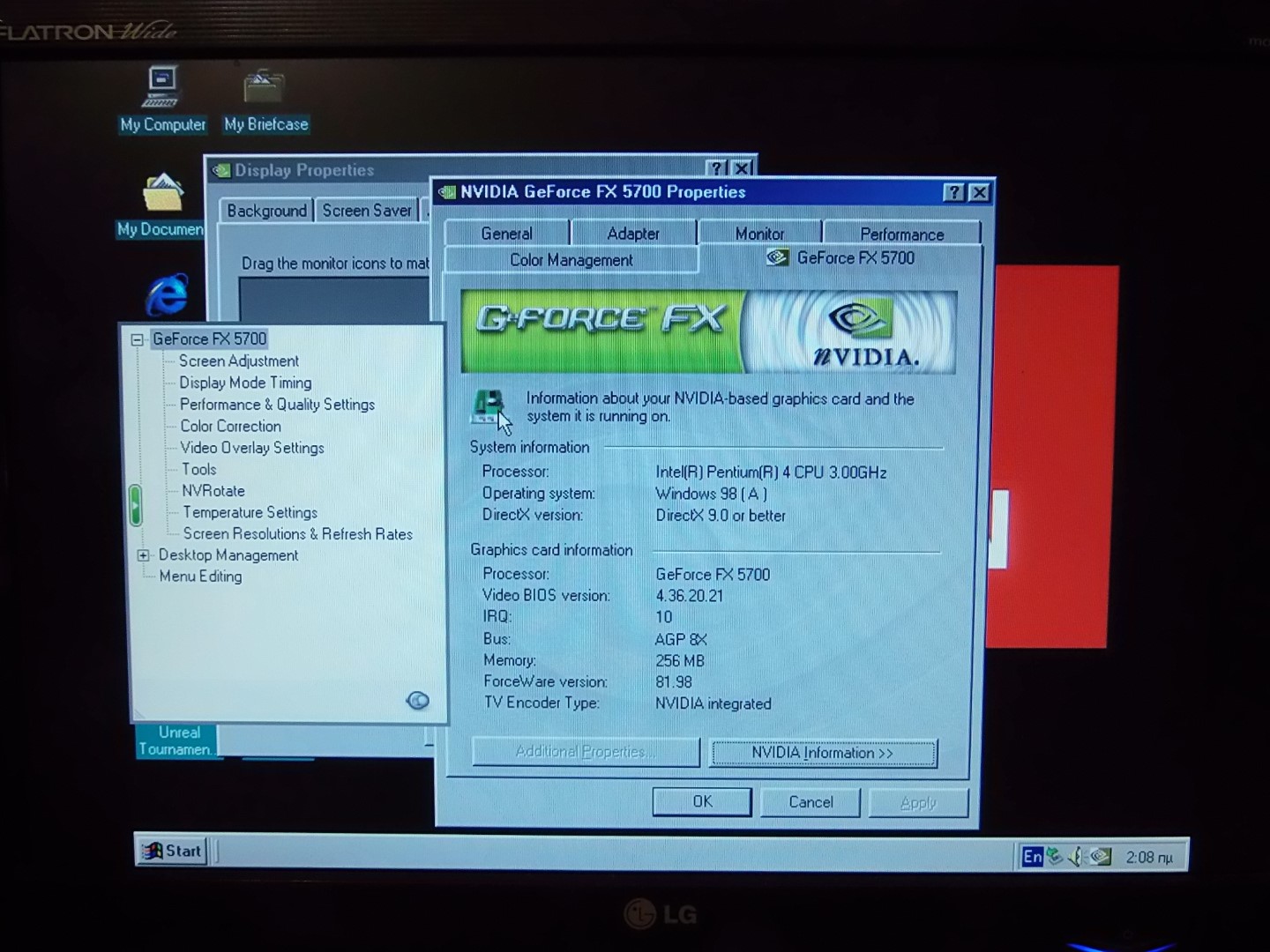Click the 'NVIDIA integrated' TV encoder value
The height and width of the screenshot is (952, 1270).
coord(713,703)
